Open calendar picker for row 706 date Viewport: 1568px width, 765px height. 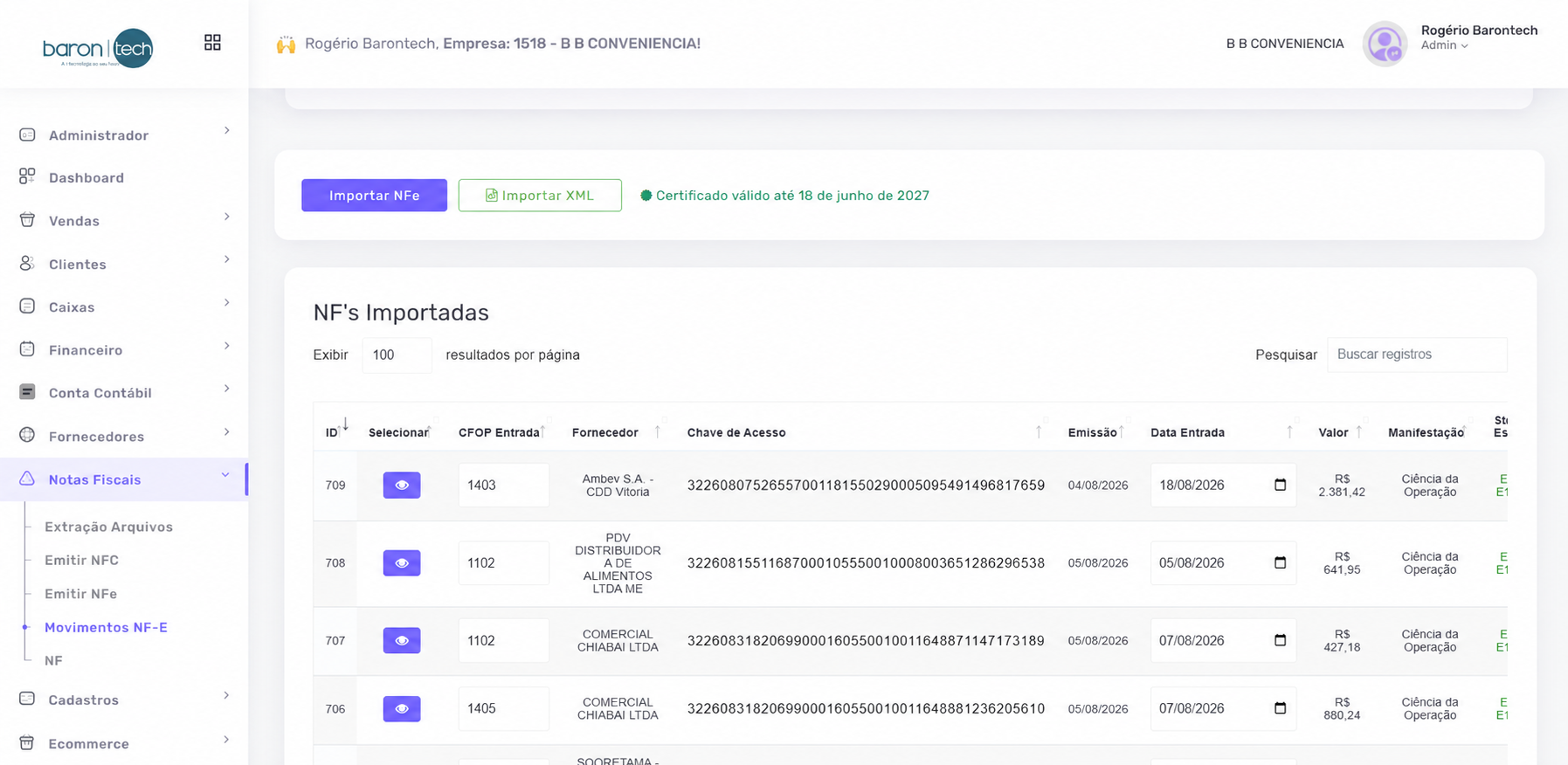[1281, 708]
